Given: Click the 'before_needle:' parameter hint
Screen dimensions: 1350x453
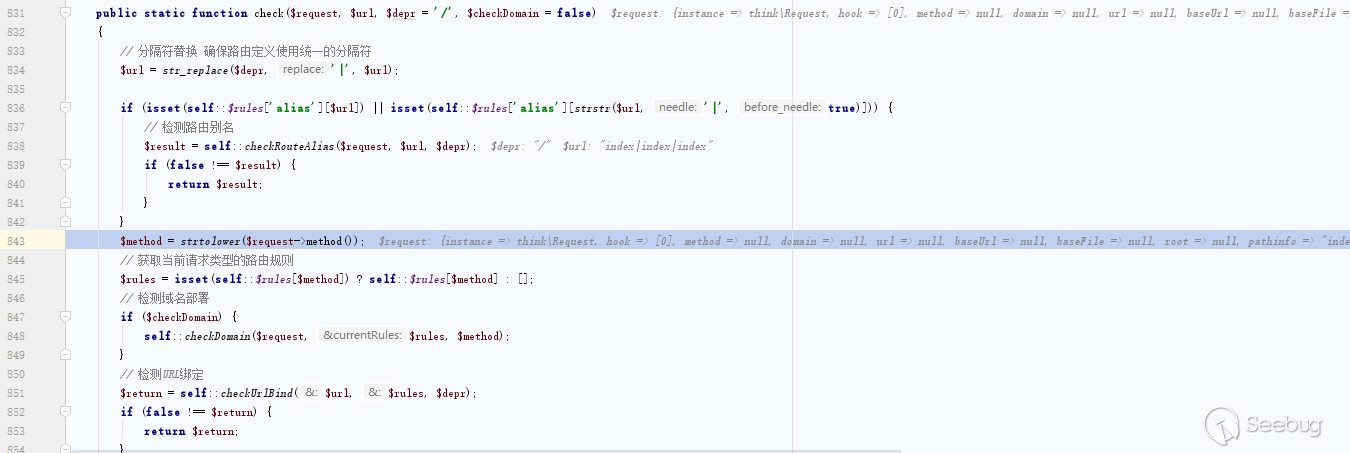Looking at the screenshot, I should (x=782, y=108).
